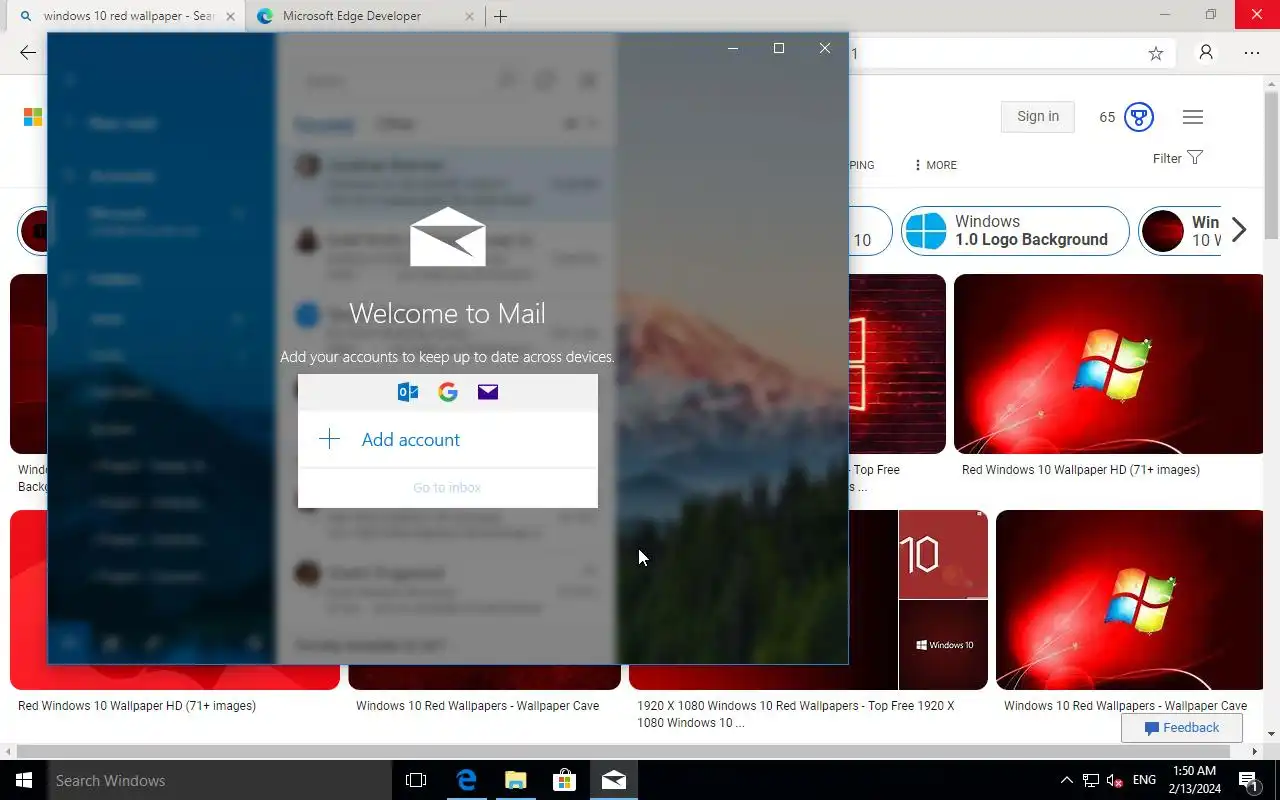
Task: Open the Windows Start menu
Action: (x=24, y=780)
